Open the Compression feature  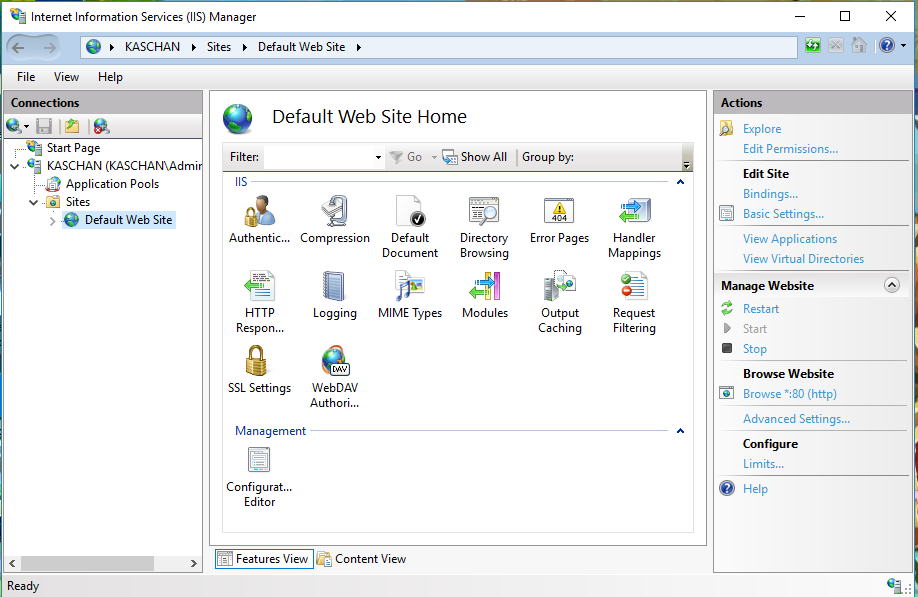point(335,212)
